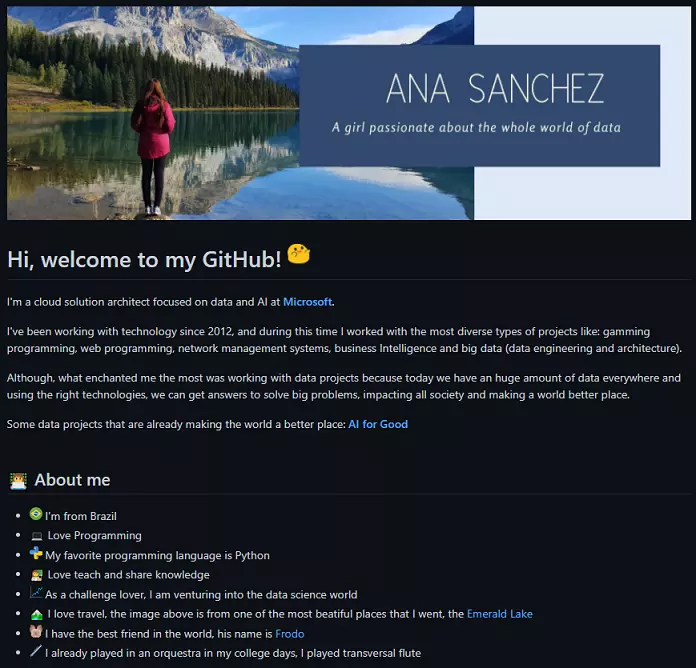The height and width of the screenshot is (668, 696).
Task: Open the AI for Good link
Action: tap(378, 424)
